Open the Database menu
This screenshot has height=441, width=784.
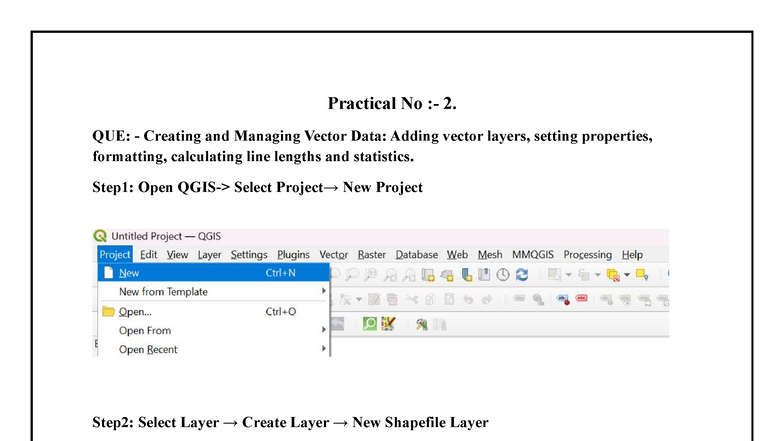click(416, 254)
